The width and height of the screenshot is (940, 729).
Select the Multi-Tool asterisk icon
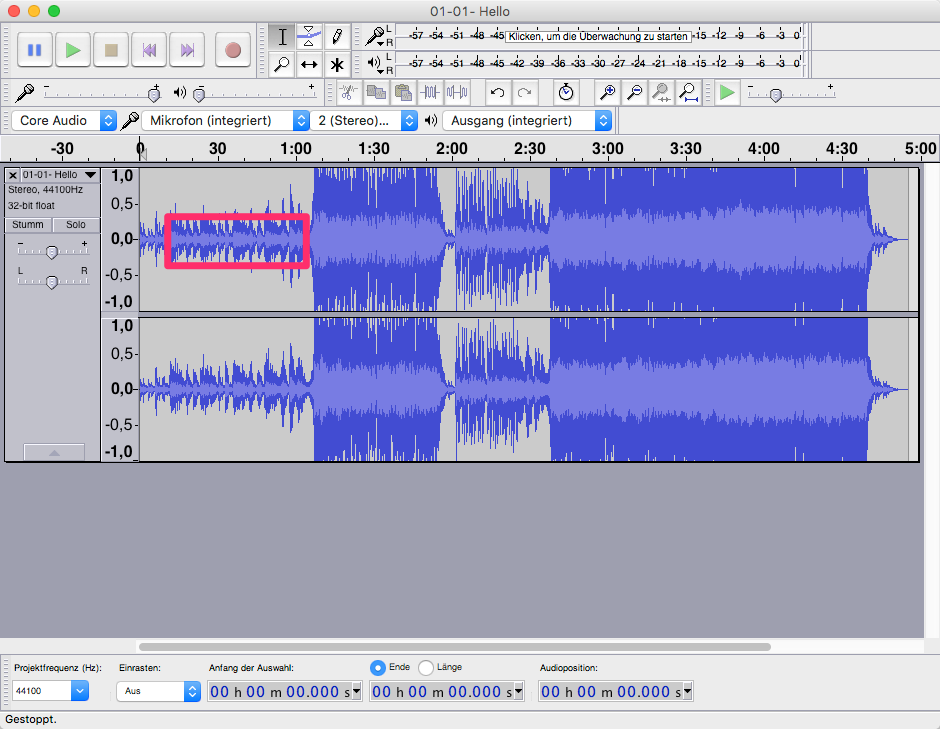pyautogui.click(x=337, y=64)
